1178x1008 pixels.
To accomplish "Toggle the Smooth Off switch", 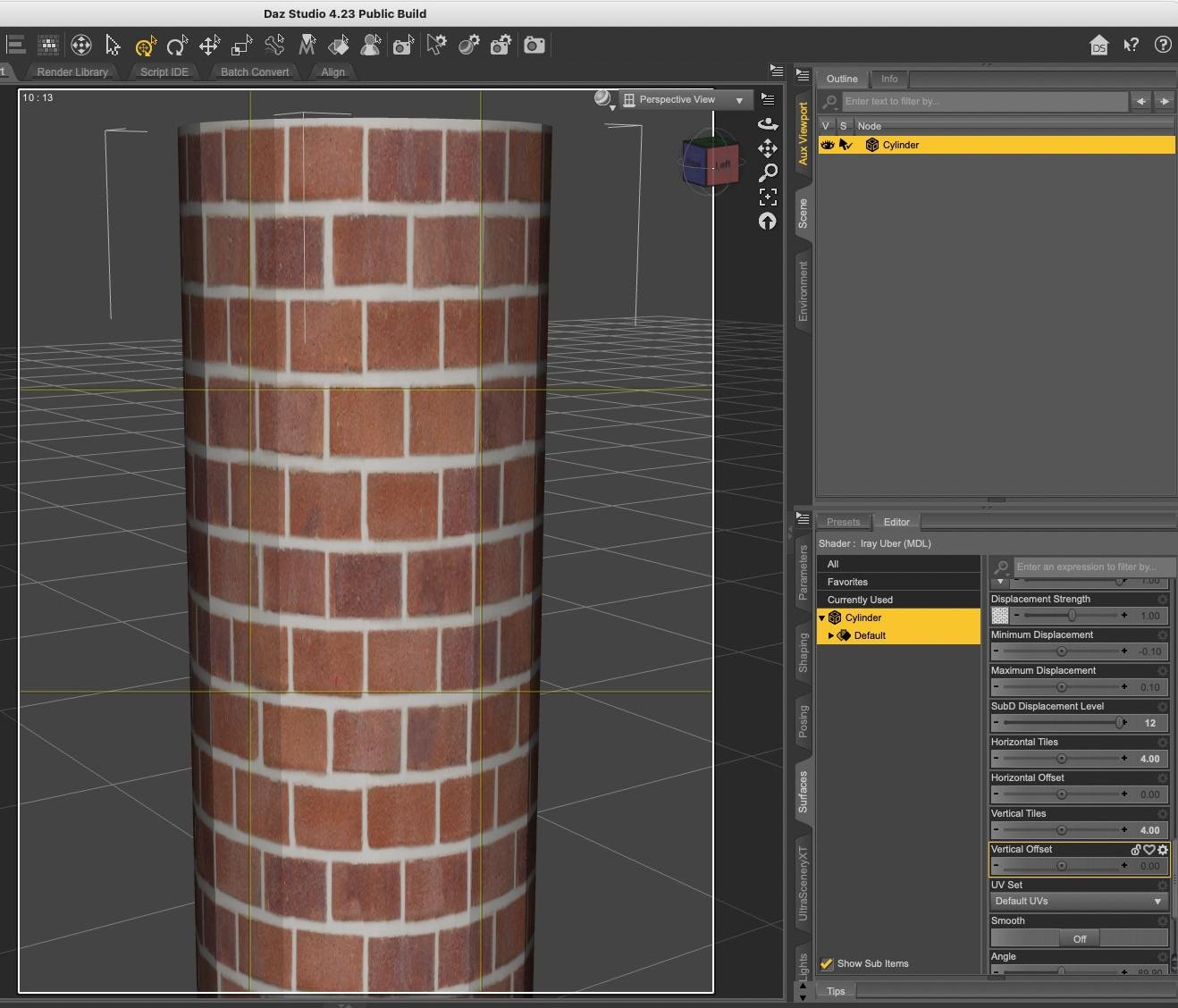I will (1079, 938).
